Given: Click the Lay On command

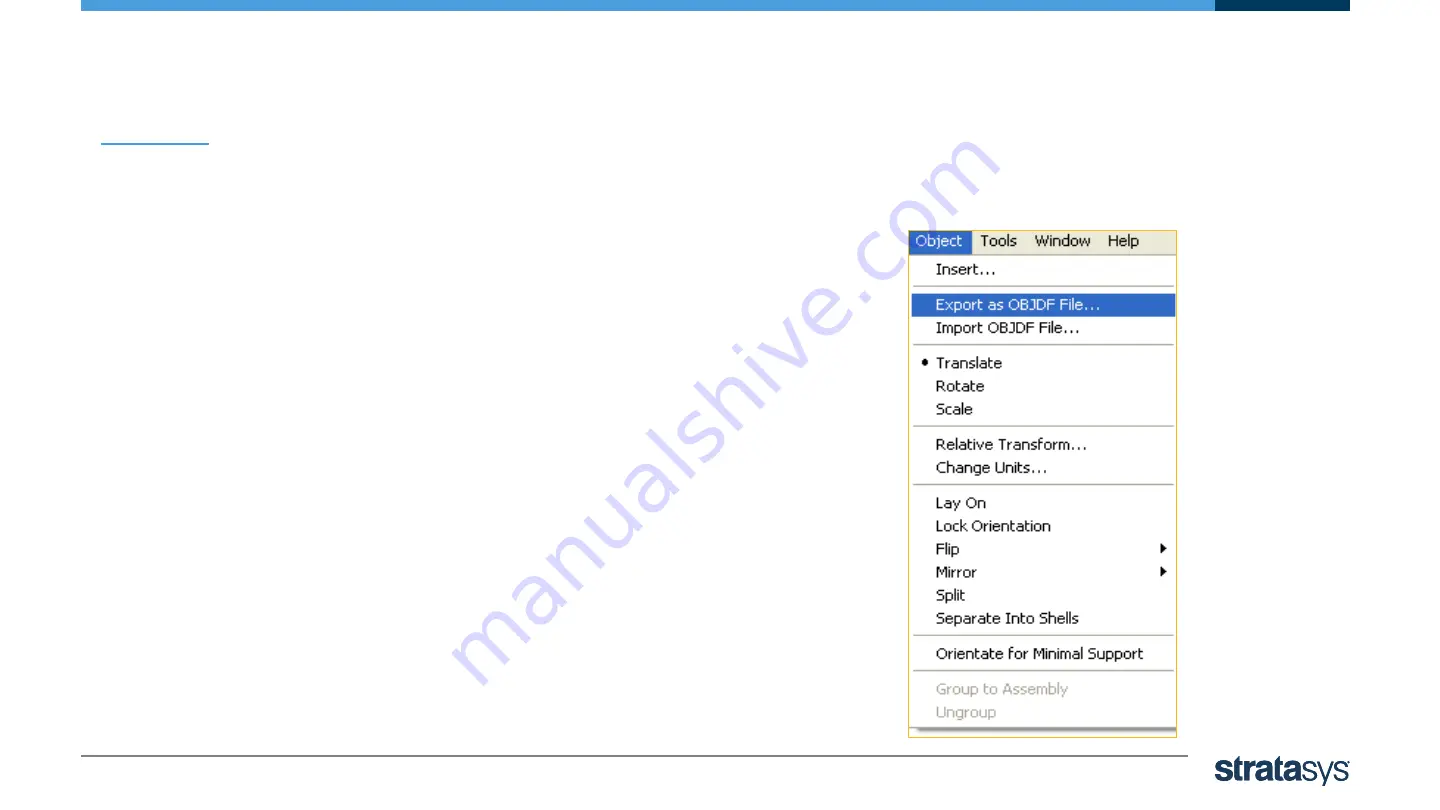Looking at the screenshot, I should pyautogui.click(x=1043, y=503).
